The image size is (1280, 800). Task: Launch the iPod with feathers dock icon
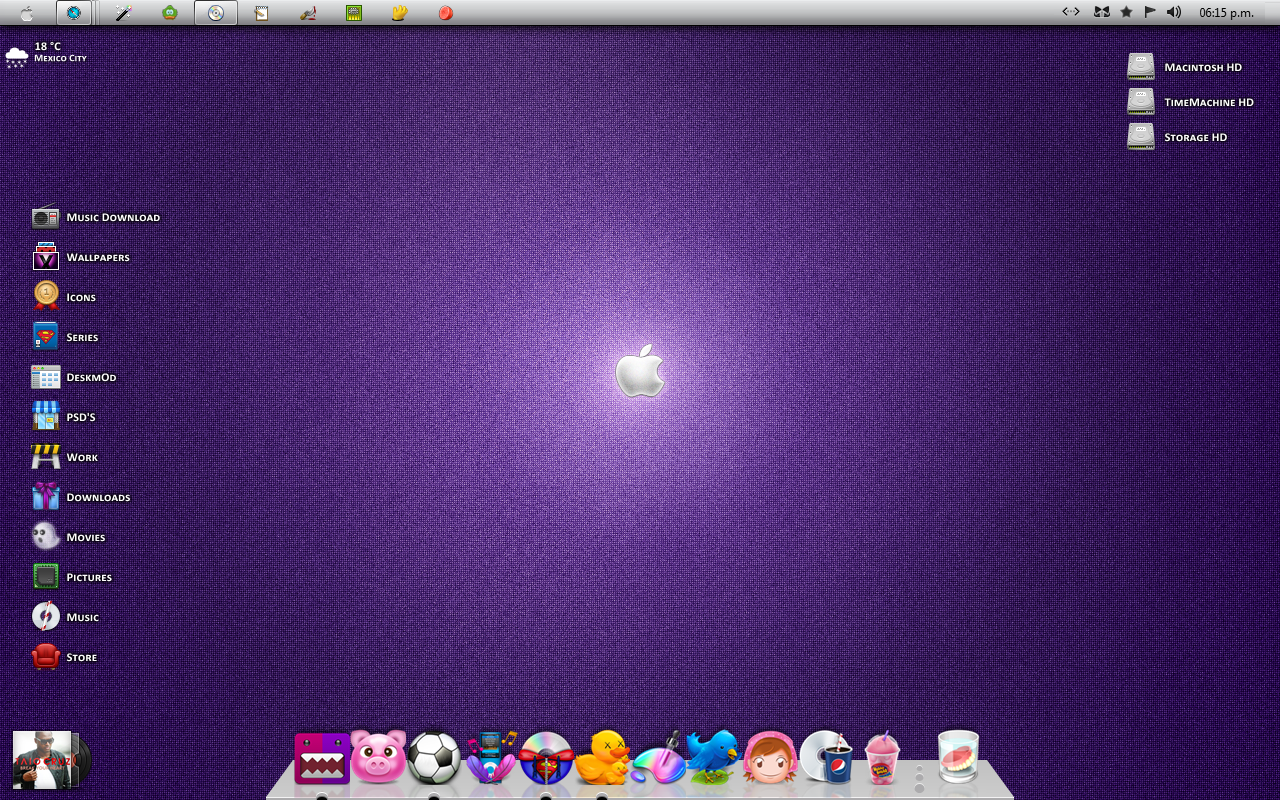(491, 757)
